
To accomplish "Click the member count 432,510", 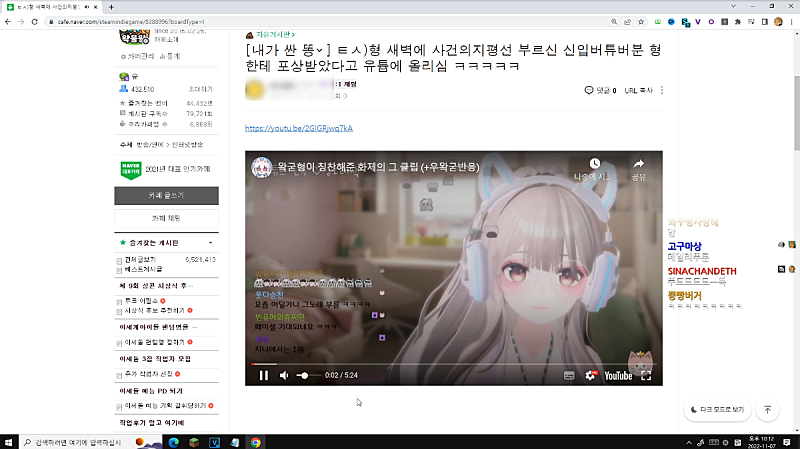I will [142, 89].
